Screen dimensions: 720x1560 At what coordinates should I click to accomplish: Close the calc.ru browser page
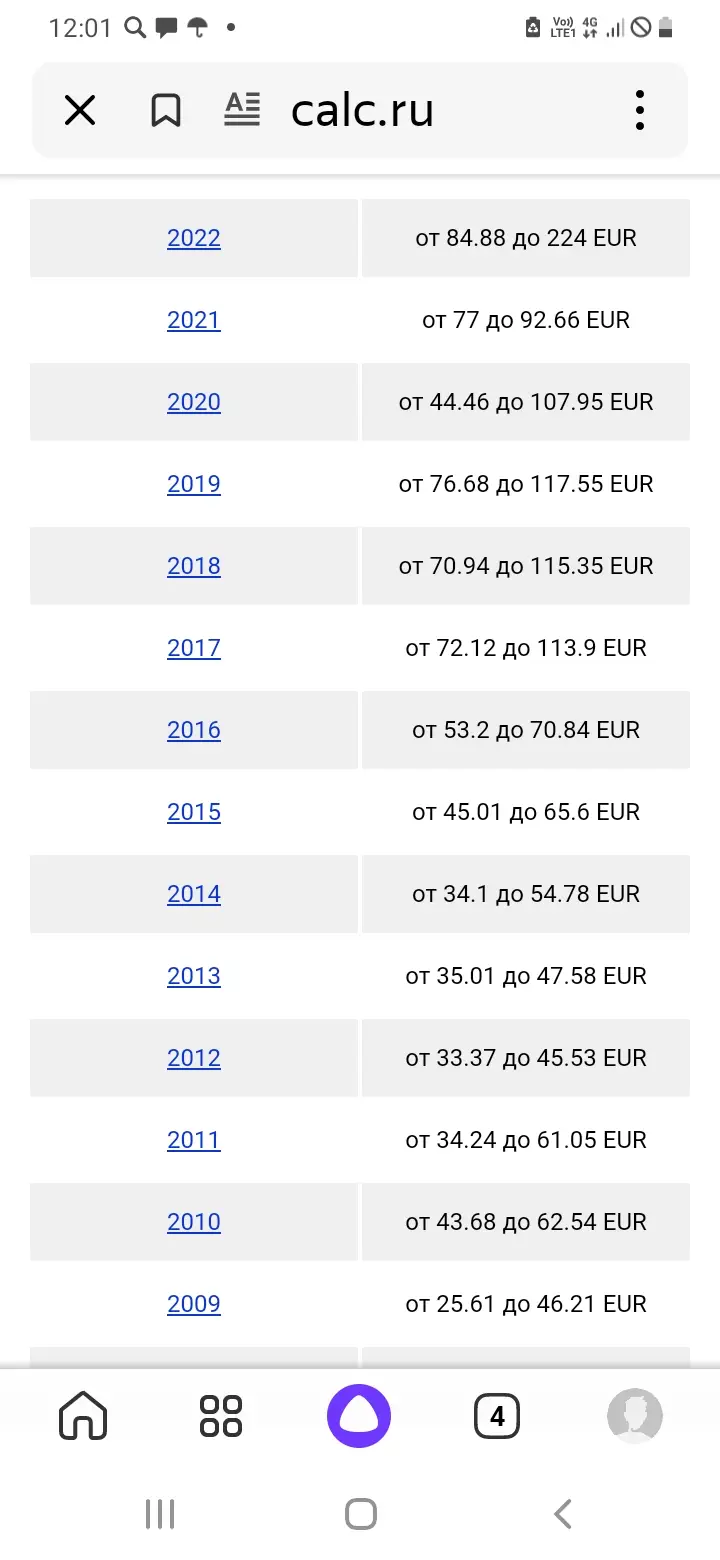click(x=80, y=110)
